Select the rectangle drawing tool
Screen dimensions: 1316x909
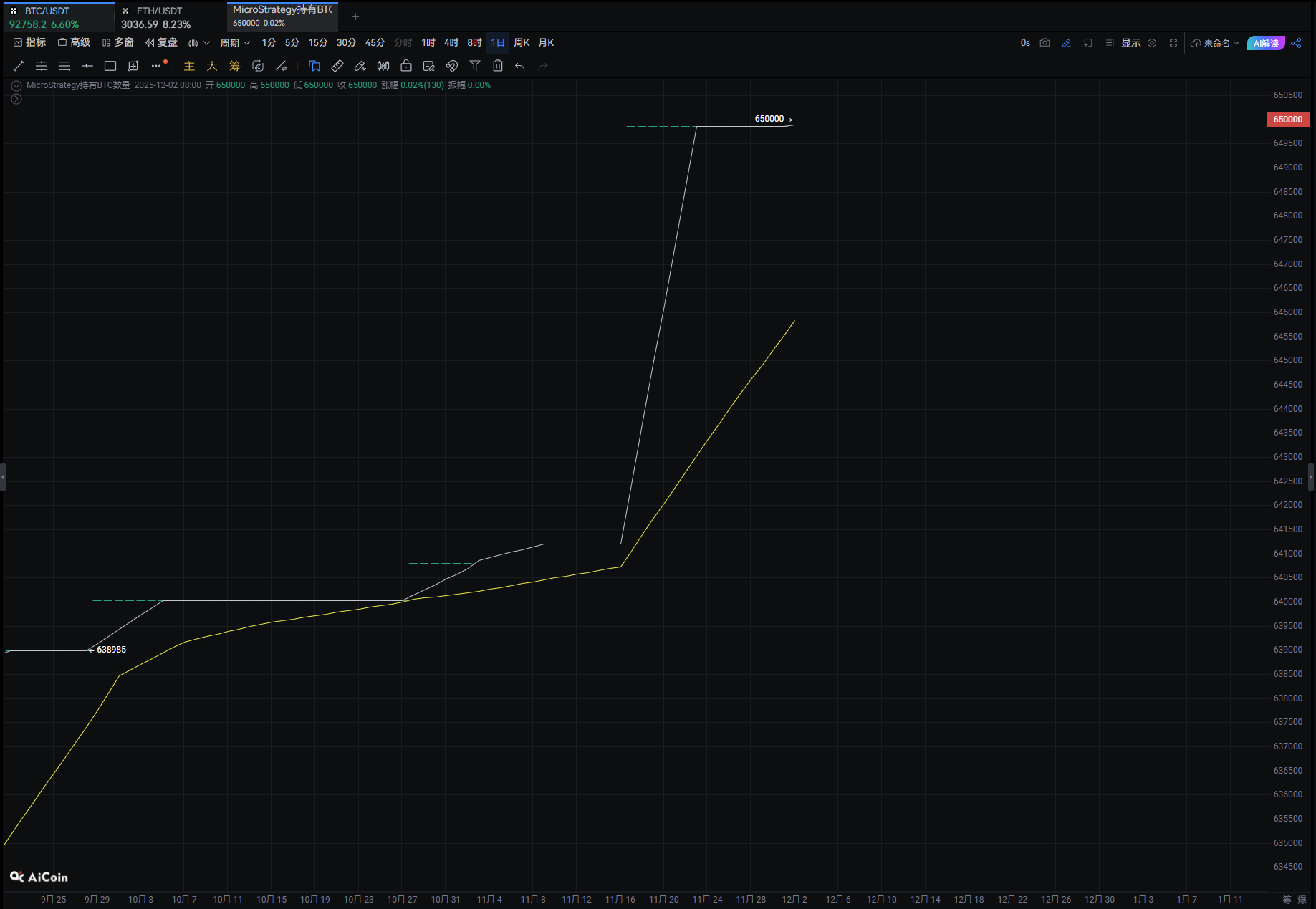click(x=110, y=66)
